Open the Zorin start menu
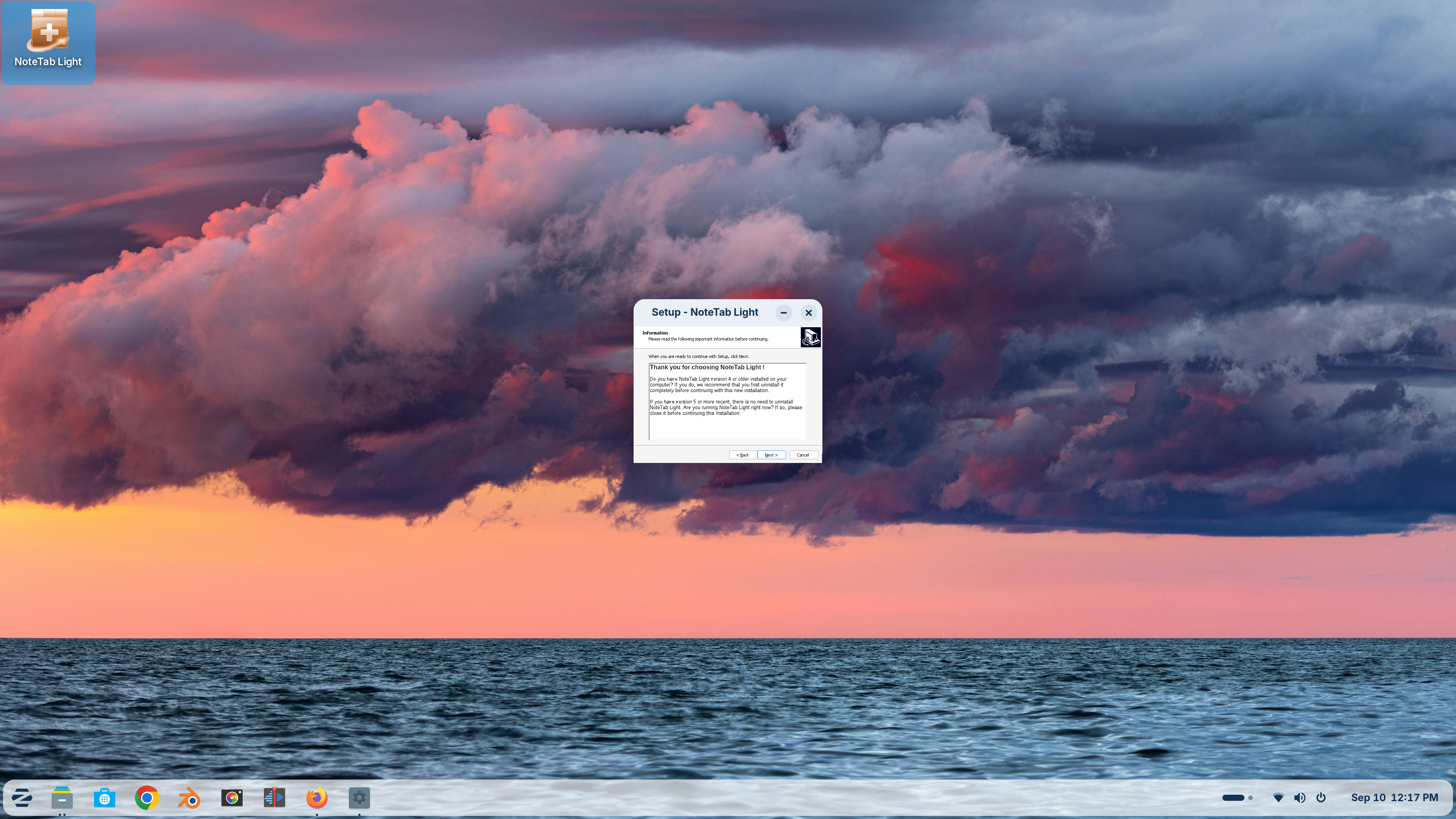Viewport: 1456px width, 819px height. pyautogui.click(x=22, y=798)
